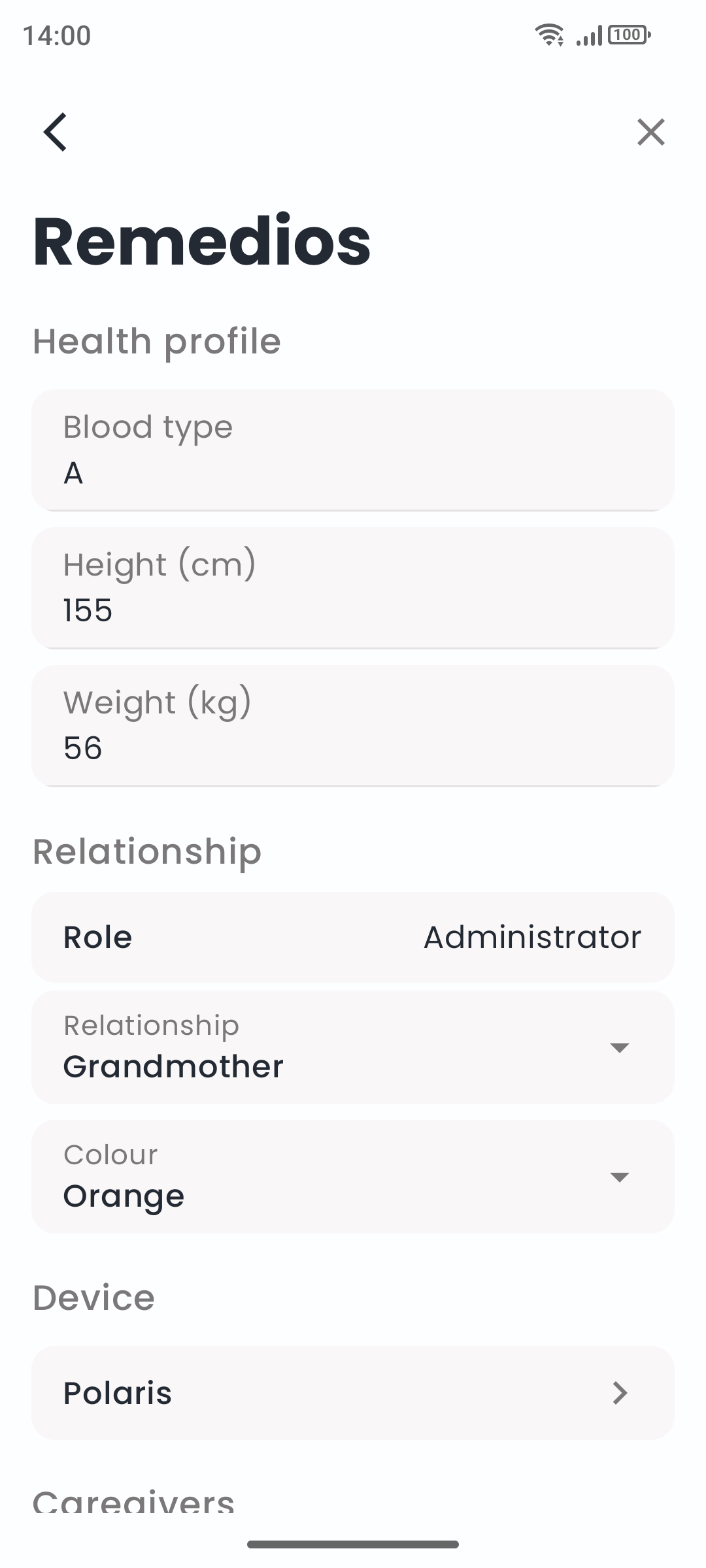Screen dimensions: 706x1568
Task: Open the Polaris device entry
Action: [327, 1393]
